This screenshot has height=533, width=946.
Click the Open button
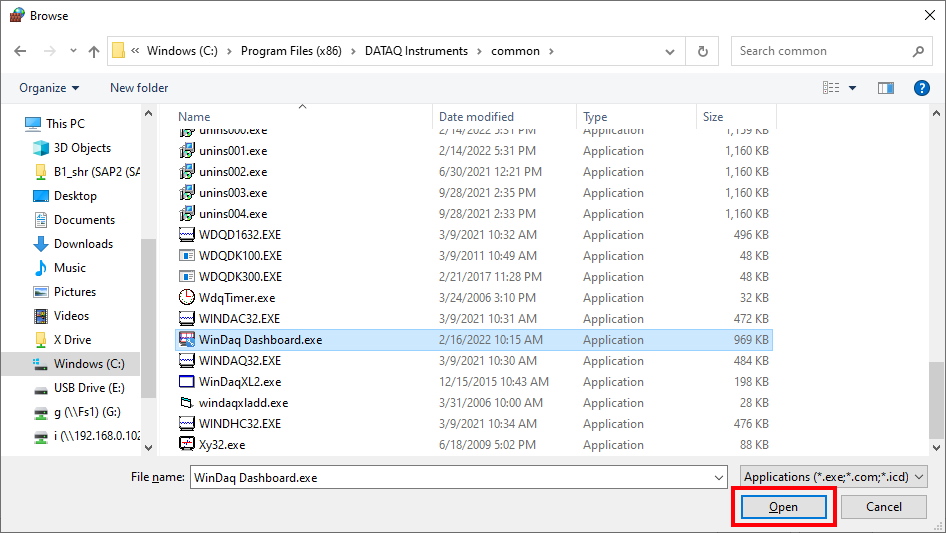click(783, 508)
